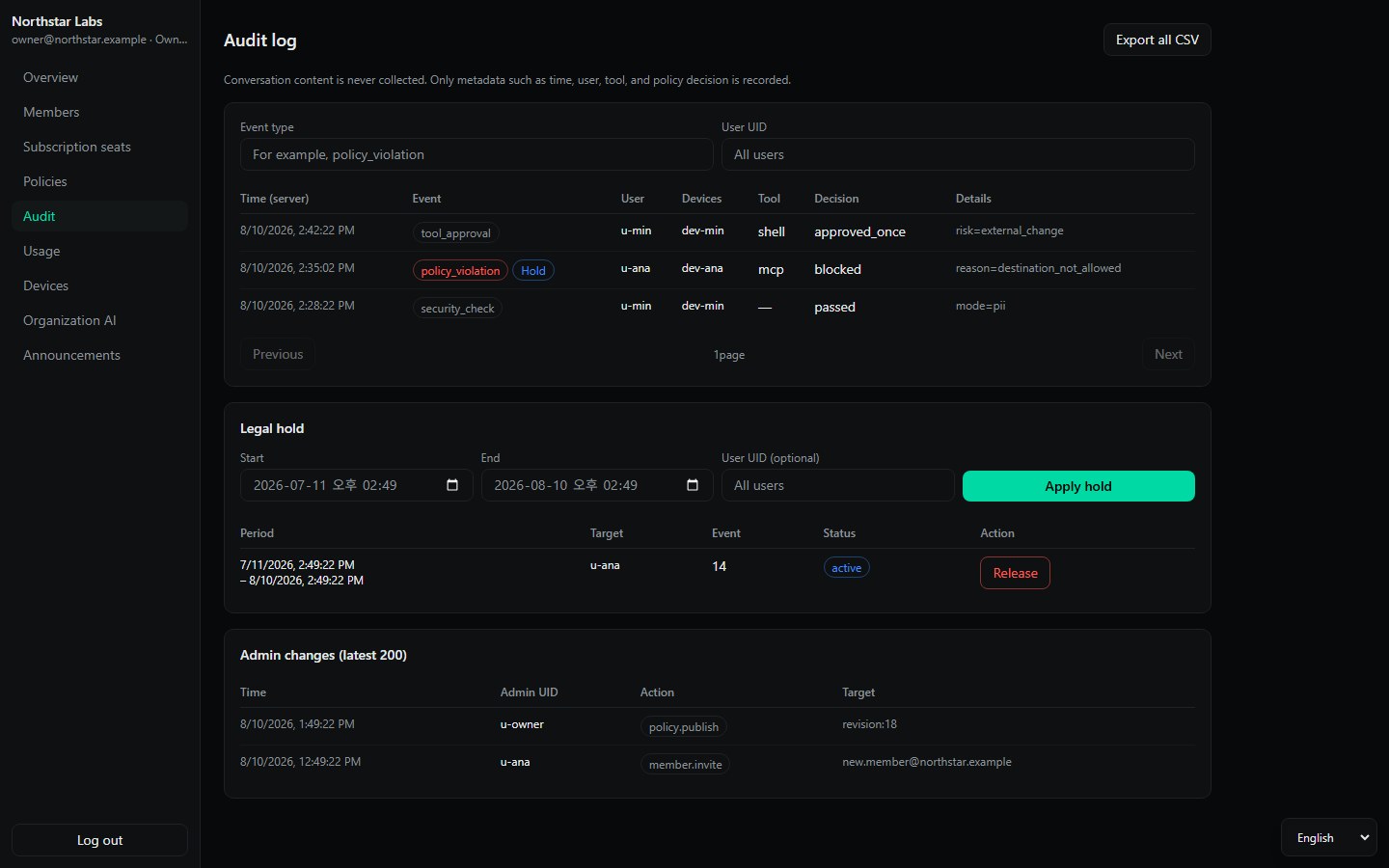Click mode=pii details text
Image resolution: width=1389 pixels, height=868 pixels.
pos(980,306)
